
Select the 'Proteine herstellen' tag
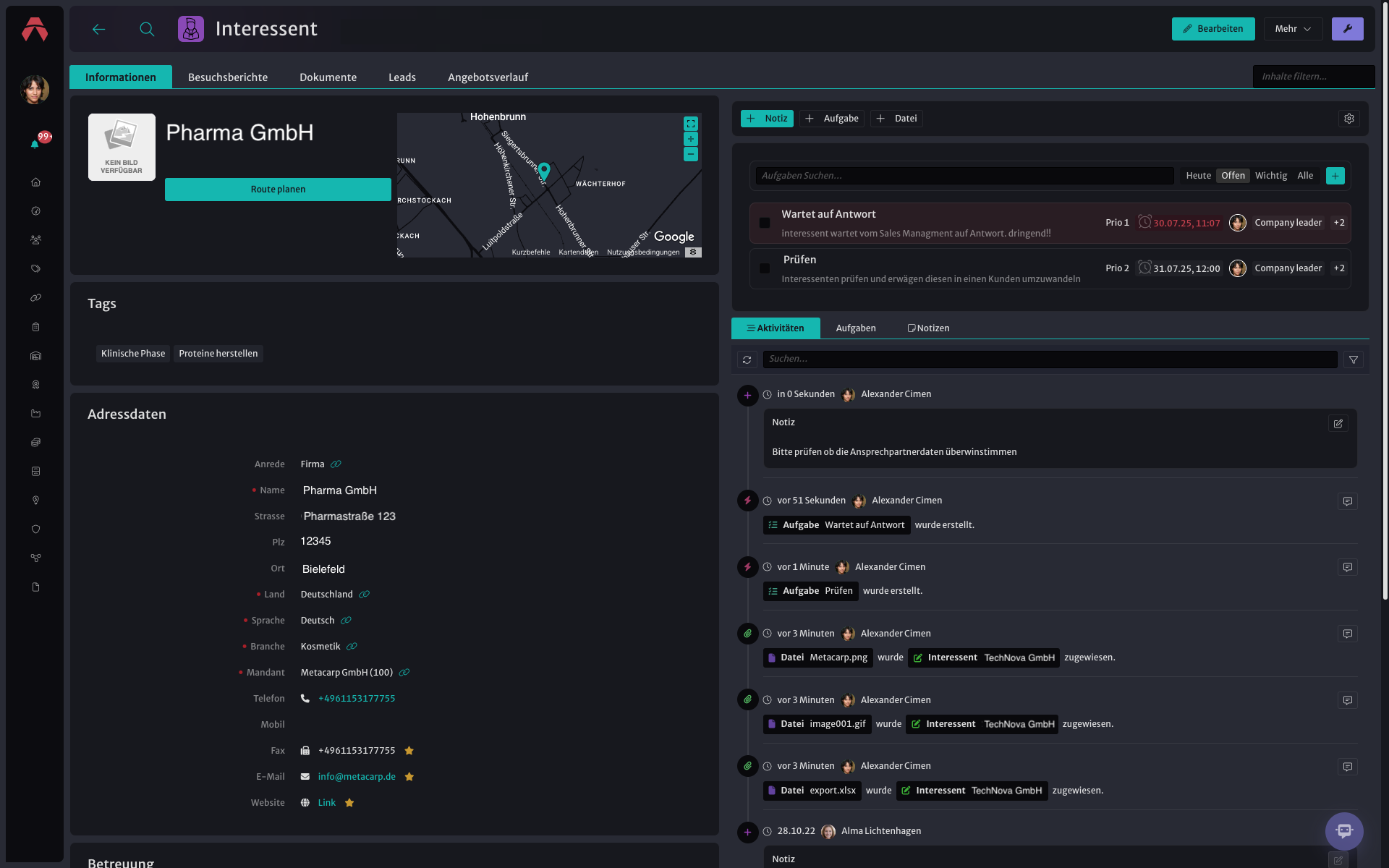click(218, 354)
